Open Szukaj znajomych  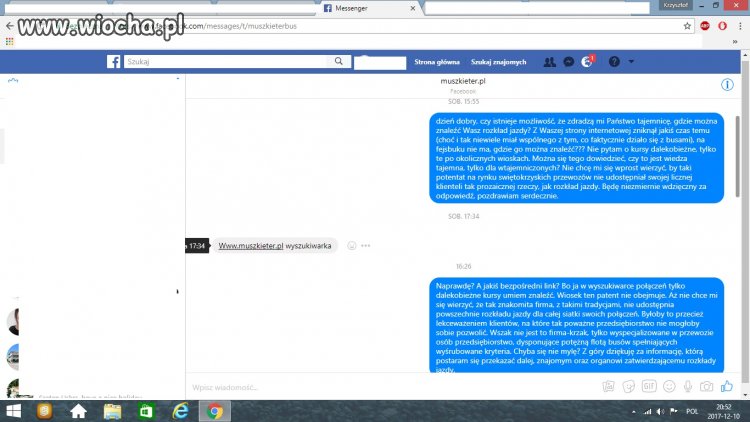pos(498,62)
